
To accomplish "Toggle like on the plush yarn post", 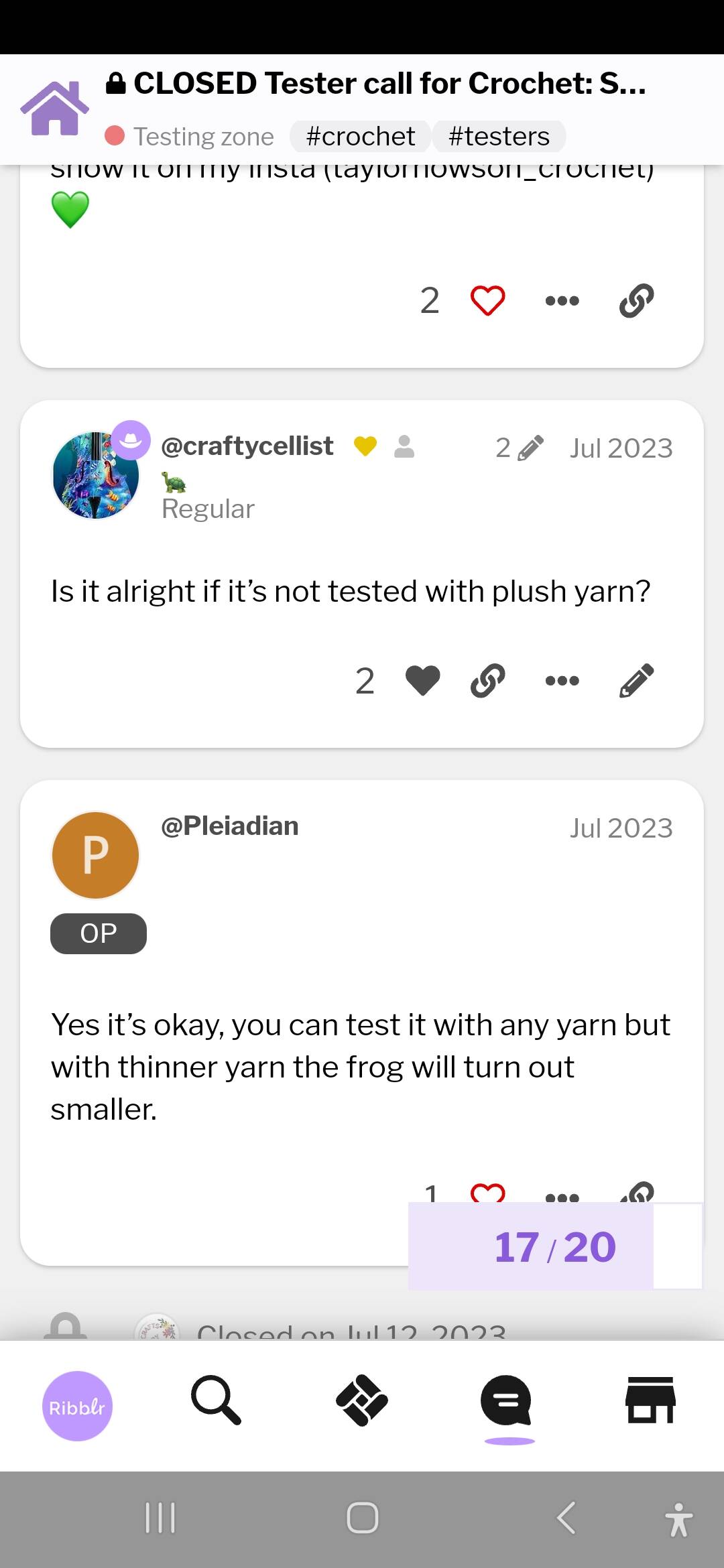I will (423, 681).
